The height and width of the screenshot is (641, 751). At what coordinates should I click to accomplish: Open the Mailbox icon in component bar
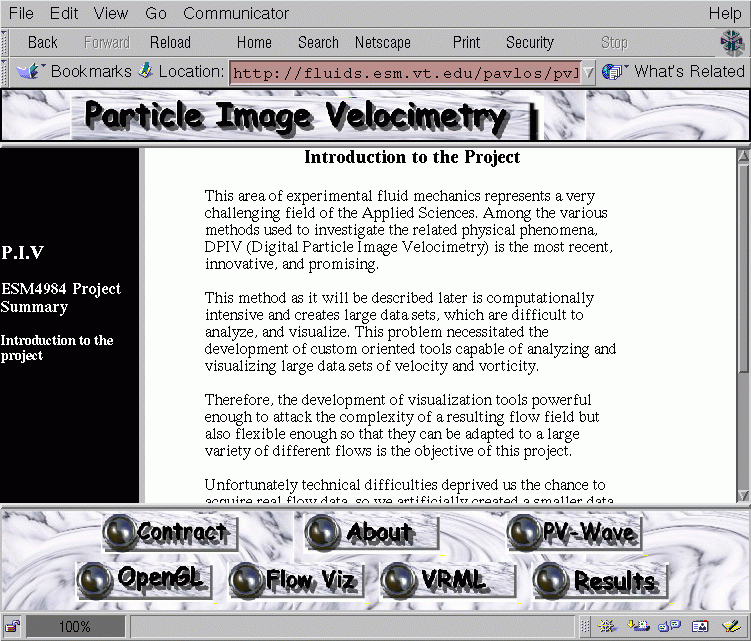(638, 626)
